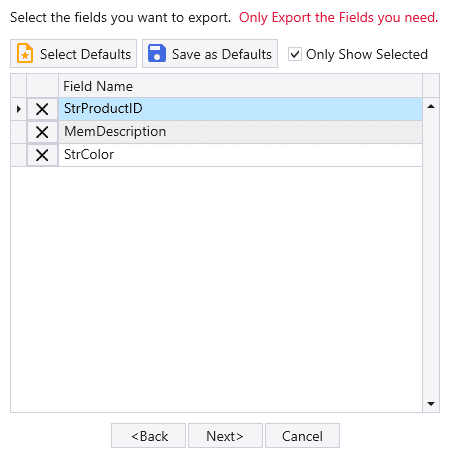This screenshot has width=452, height=452.
Task: Click the Select Defaults star document icon
Action: point(25,53)
